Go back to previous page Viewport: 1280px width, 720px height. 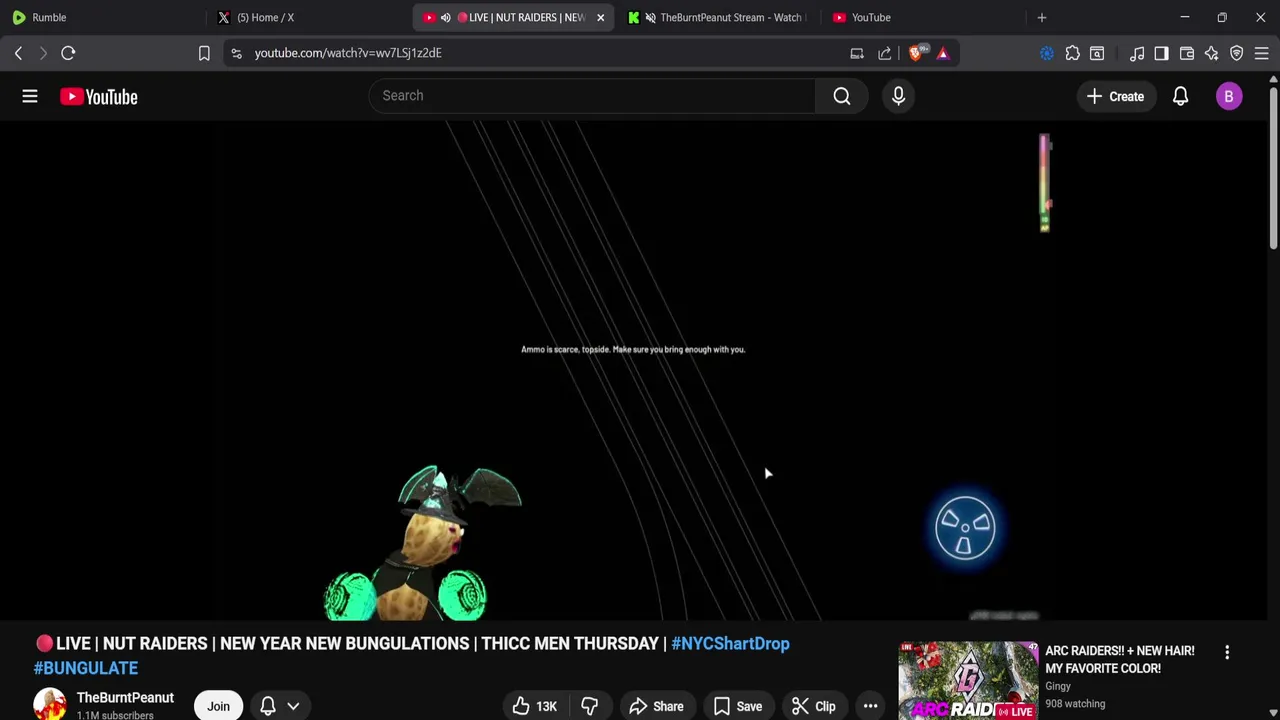(18, 53)
